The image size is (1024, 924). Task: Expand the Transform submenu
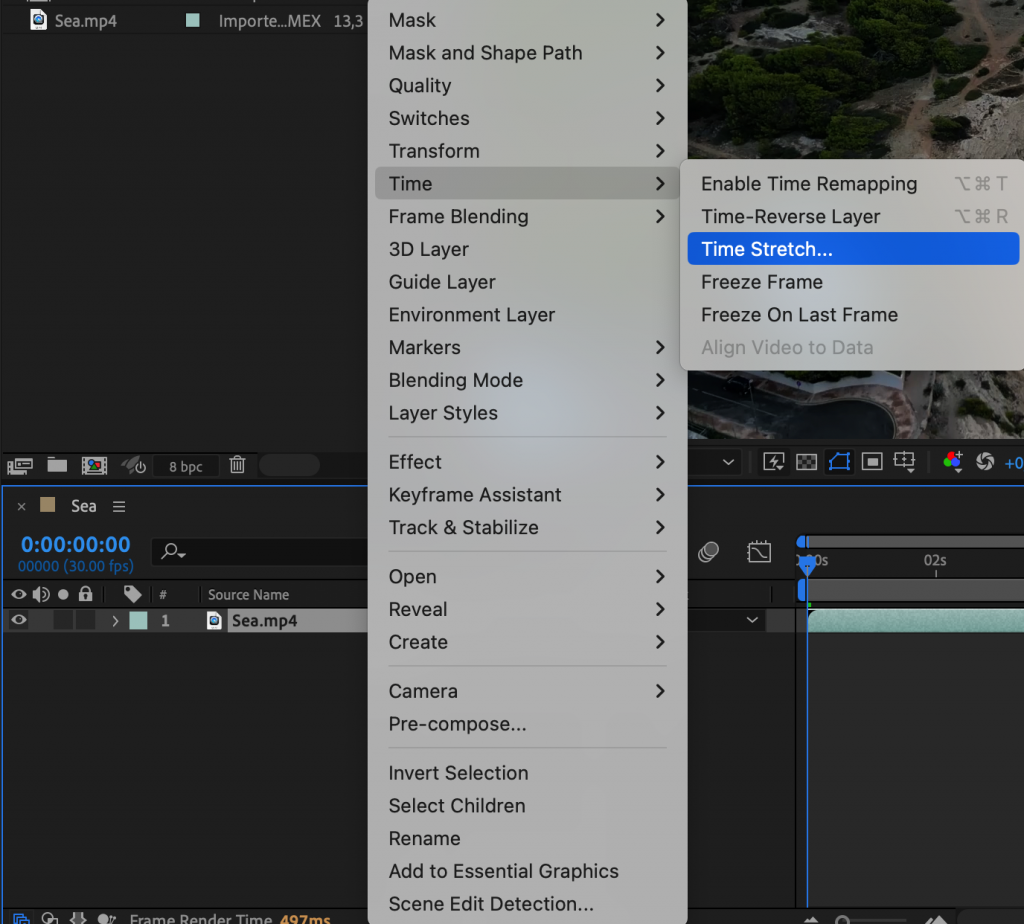(434, 151)
